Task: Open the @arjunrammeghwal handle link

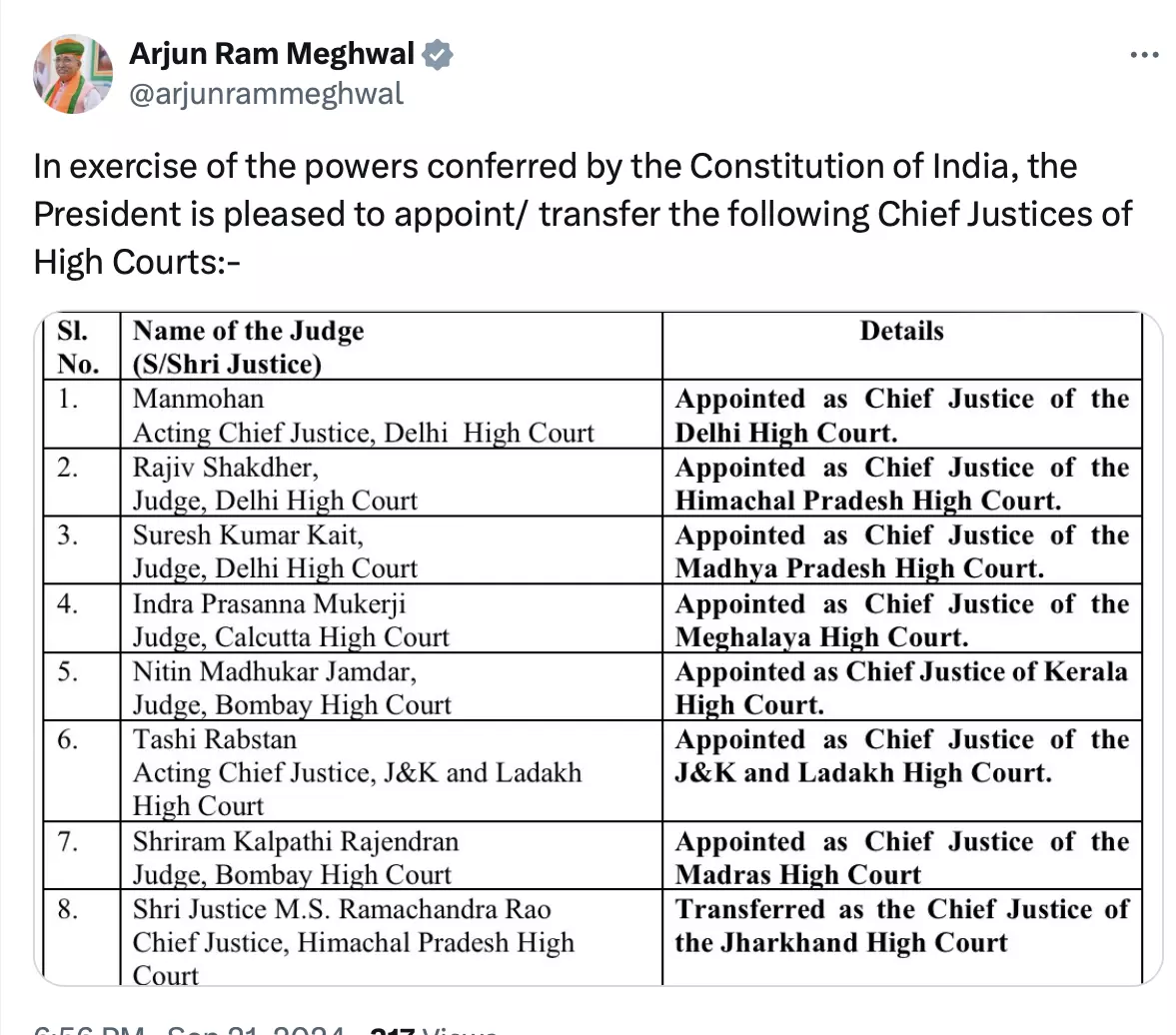Action: pyautogui.click(x=267, y=93)
